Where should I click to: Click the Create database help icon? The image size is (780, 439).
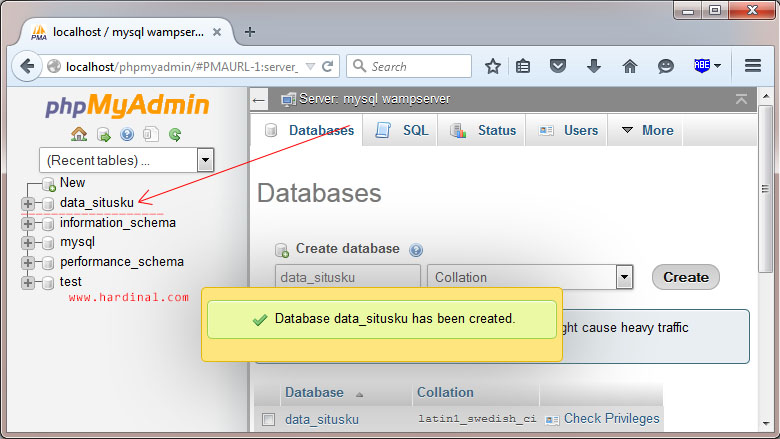[x=416, y=250]
